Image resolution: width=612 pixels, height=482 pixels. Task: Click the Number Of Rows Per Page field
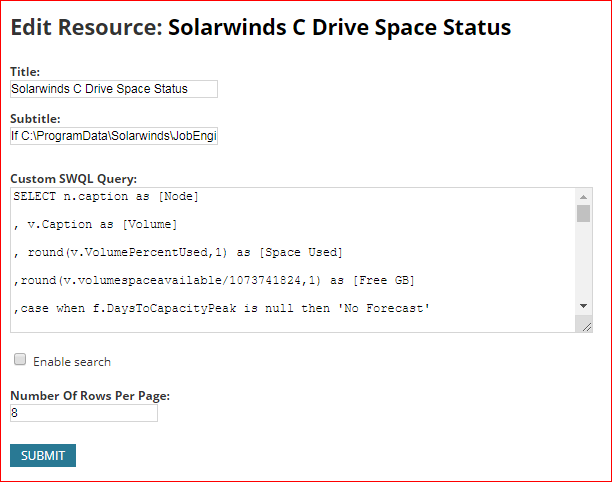(84, 413)
